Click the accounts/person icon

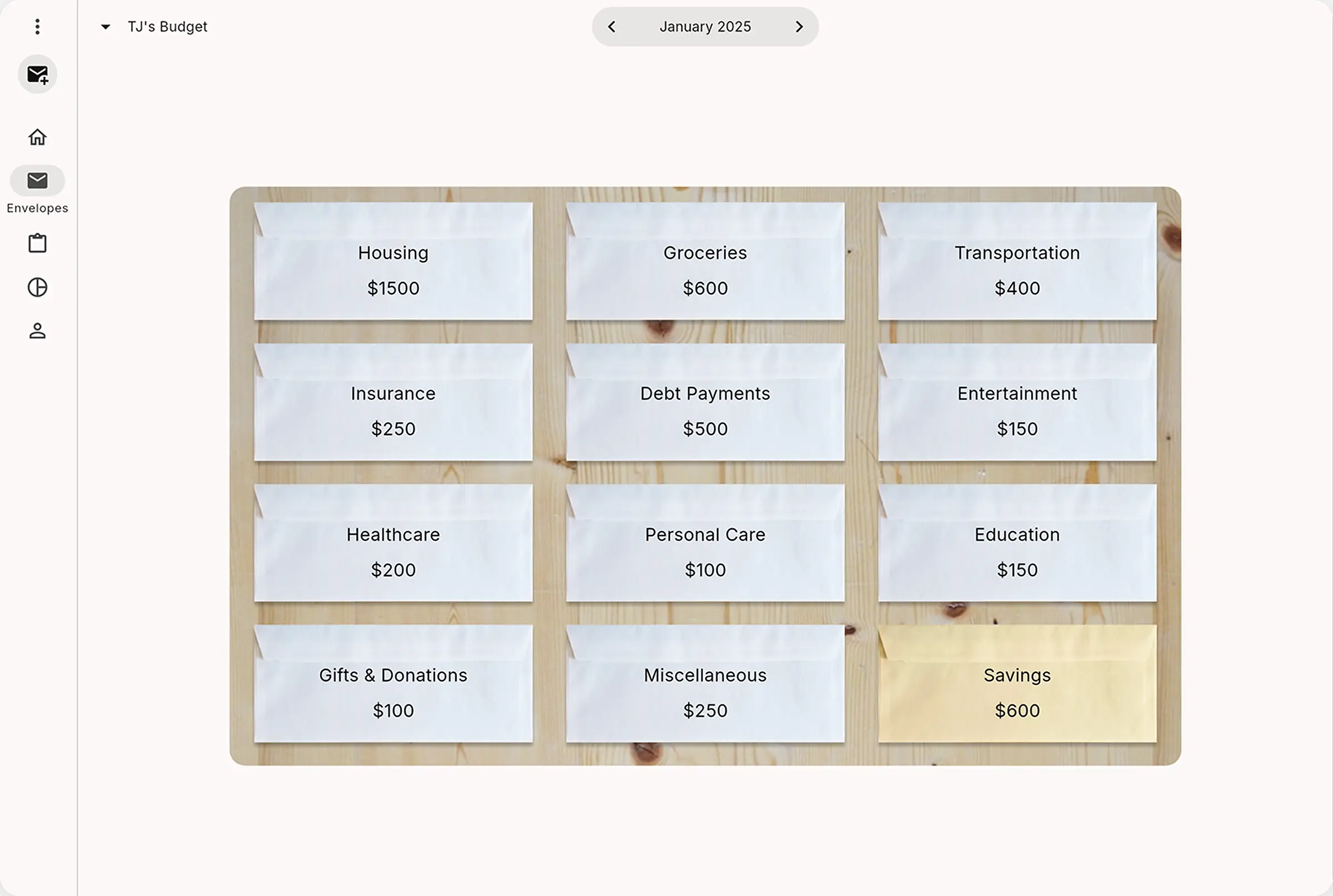click(37, 331)
